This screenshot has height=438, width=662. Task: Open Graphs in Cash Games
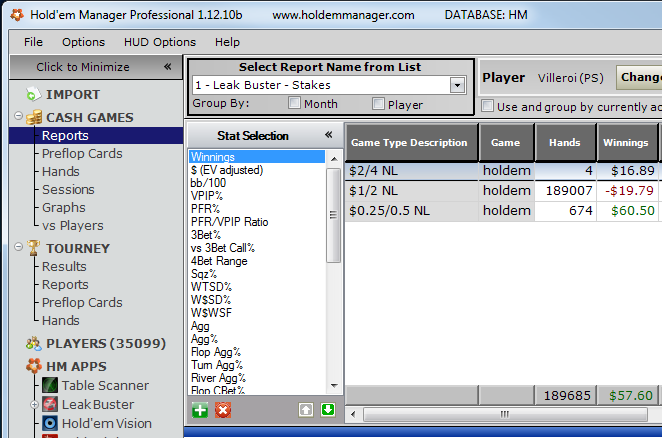tap(63, 207)
